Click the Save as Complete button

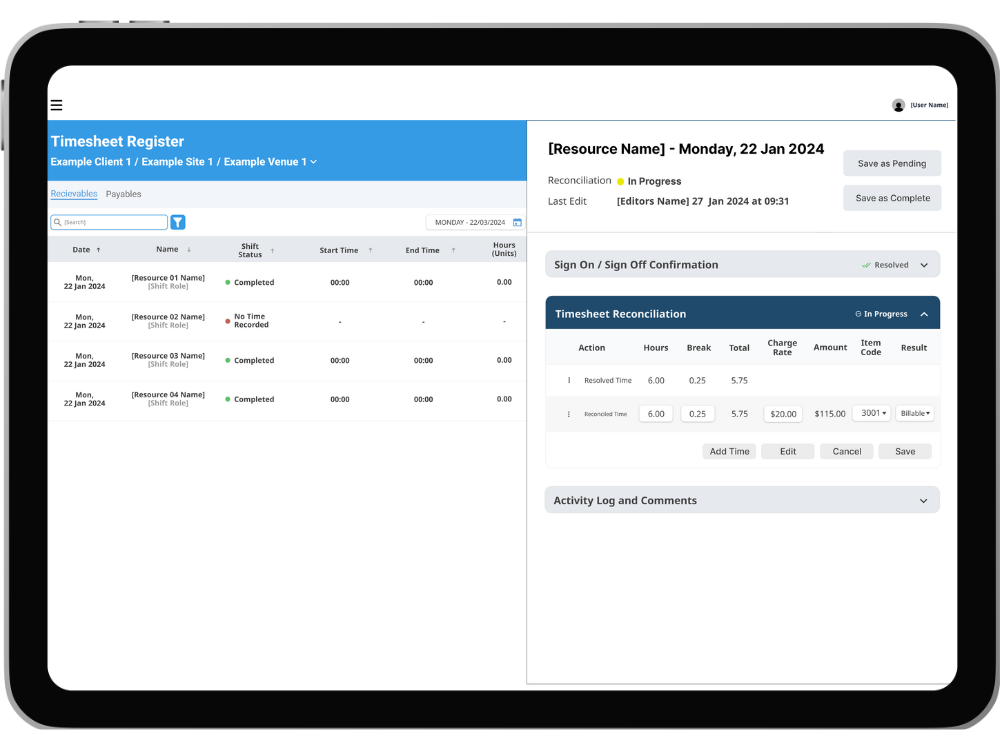[892, 198]
